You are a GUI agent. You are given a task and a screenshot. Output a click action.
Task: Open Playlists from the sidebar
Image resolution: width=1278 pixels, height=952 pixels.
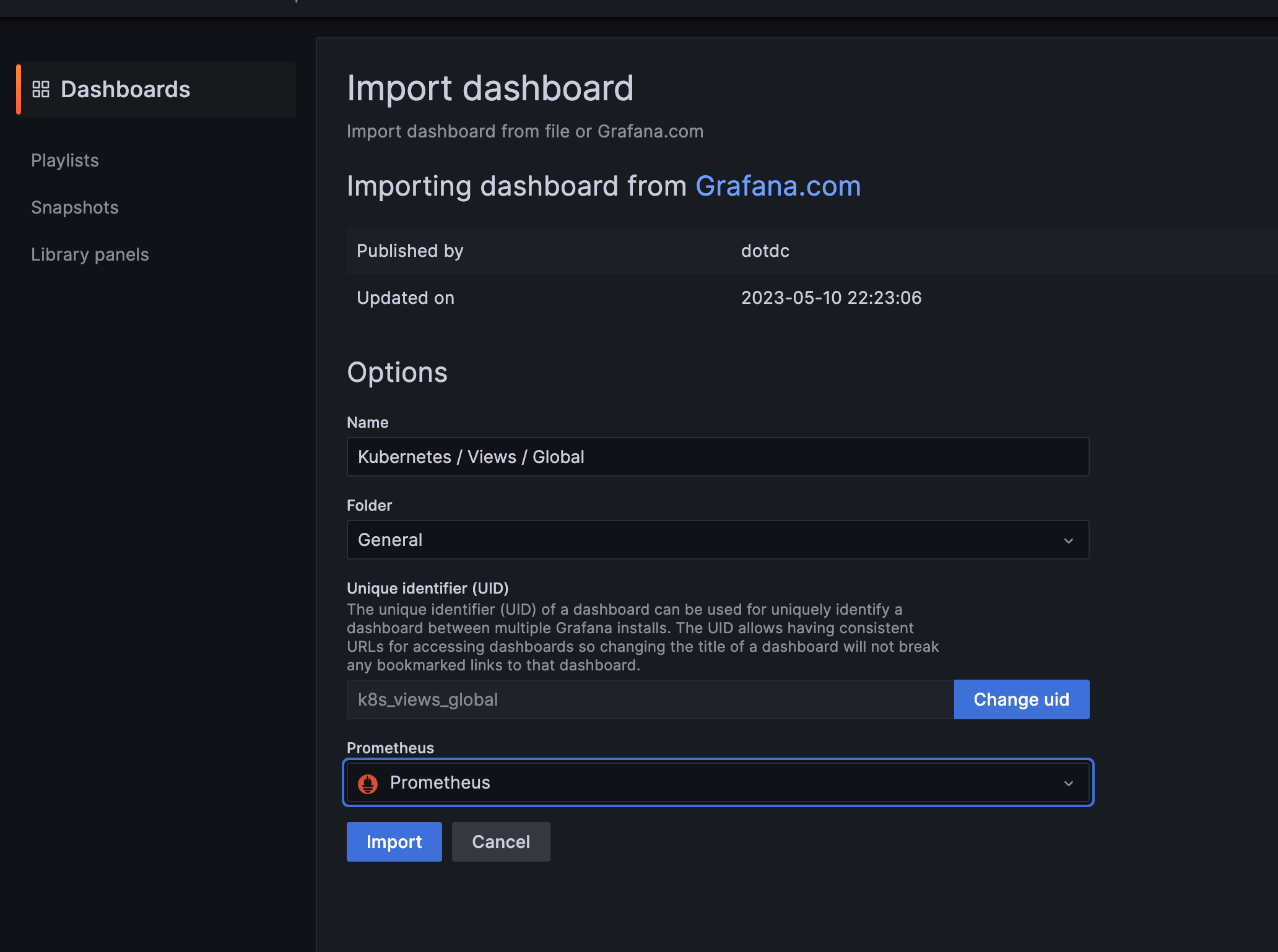point(65,160)
